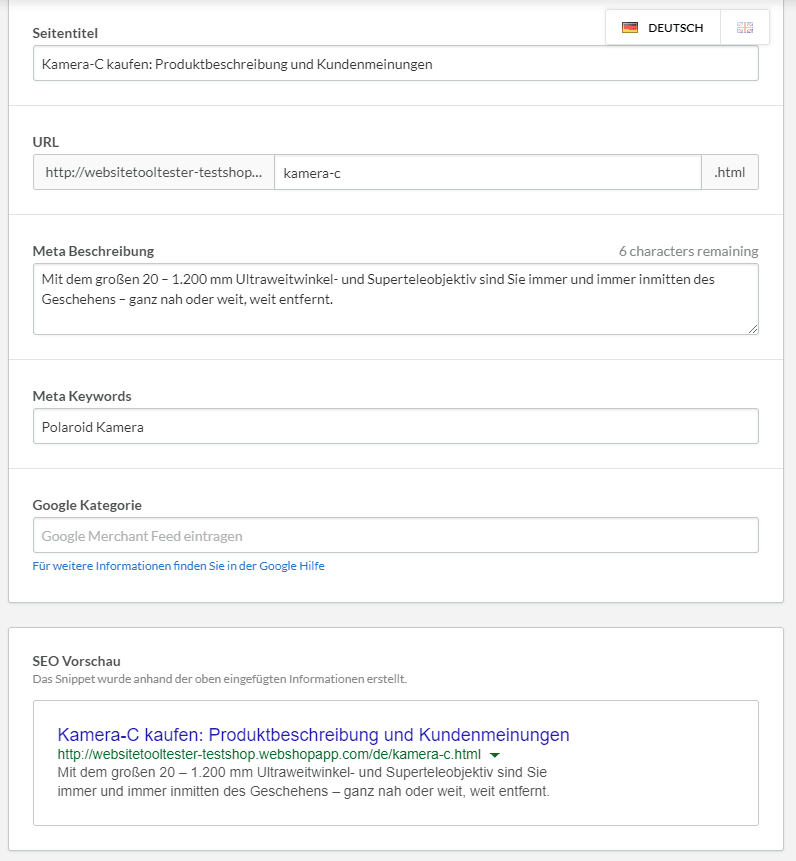Switch to the English flag language tab
The height and width of the screenshot is (861, 796).
(745, 27)
